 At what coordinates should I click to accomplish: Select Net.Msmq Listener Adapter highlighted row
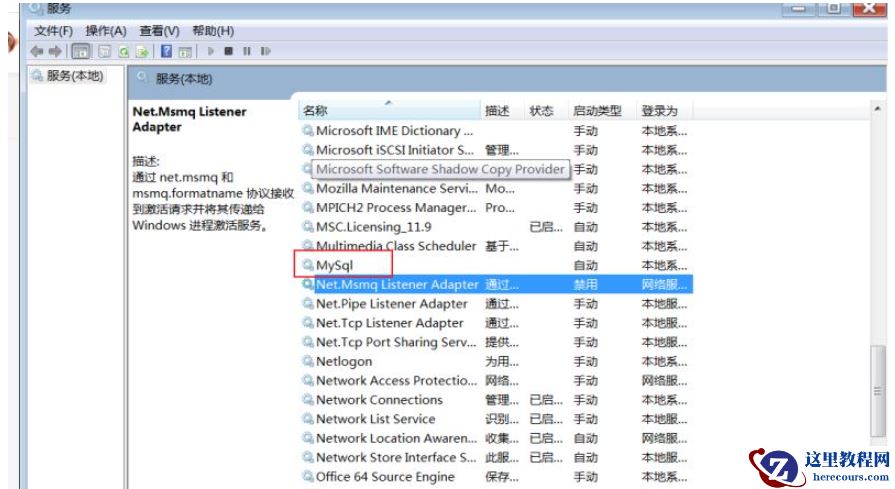click(x=497, y=284)
